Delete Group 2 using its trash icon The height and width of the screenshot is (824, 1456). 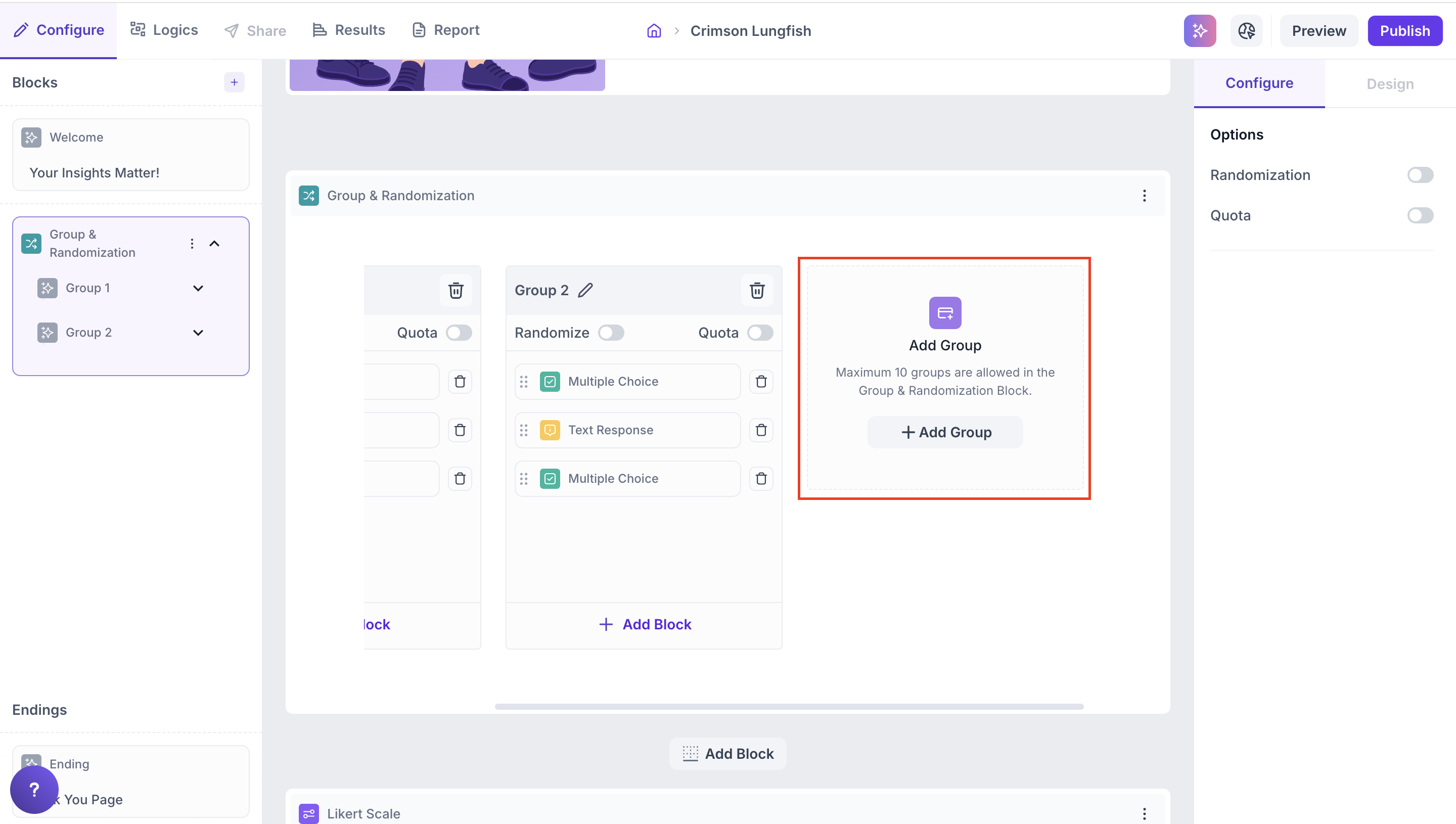coord(757,290)
